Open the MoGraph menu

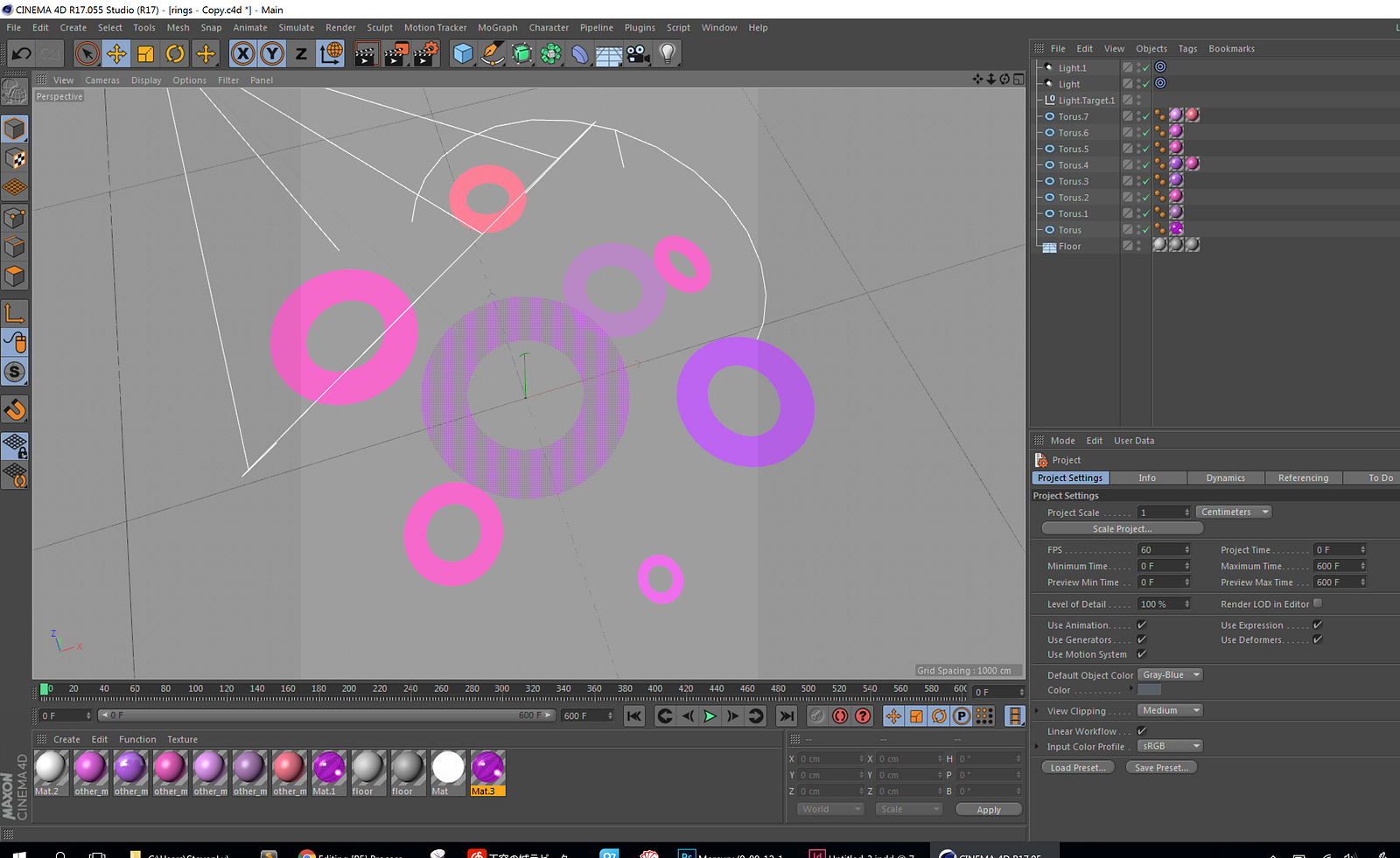point(497,28)
